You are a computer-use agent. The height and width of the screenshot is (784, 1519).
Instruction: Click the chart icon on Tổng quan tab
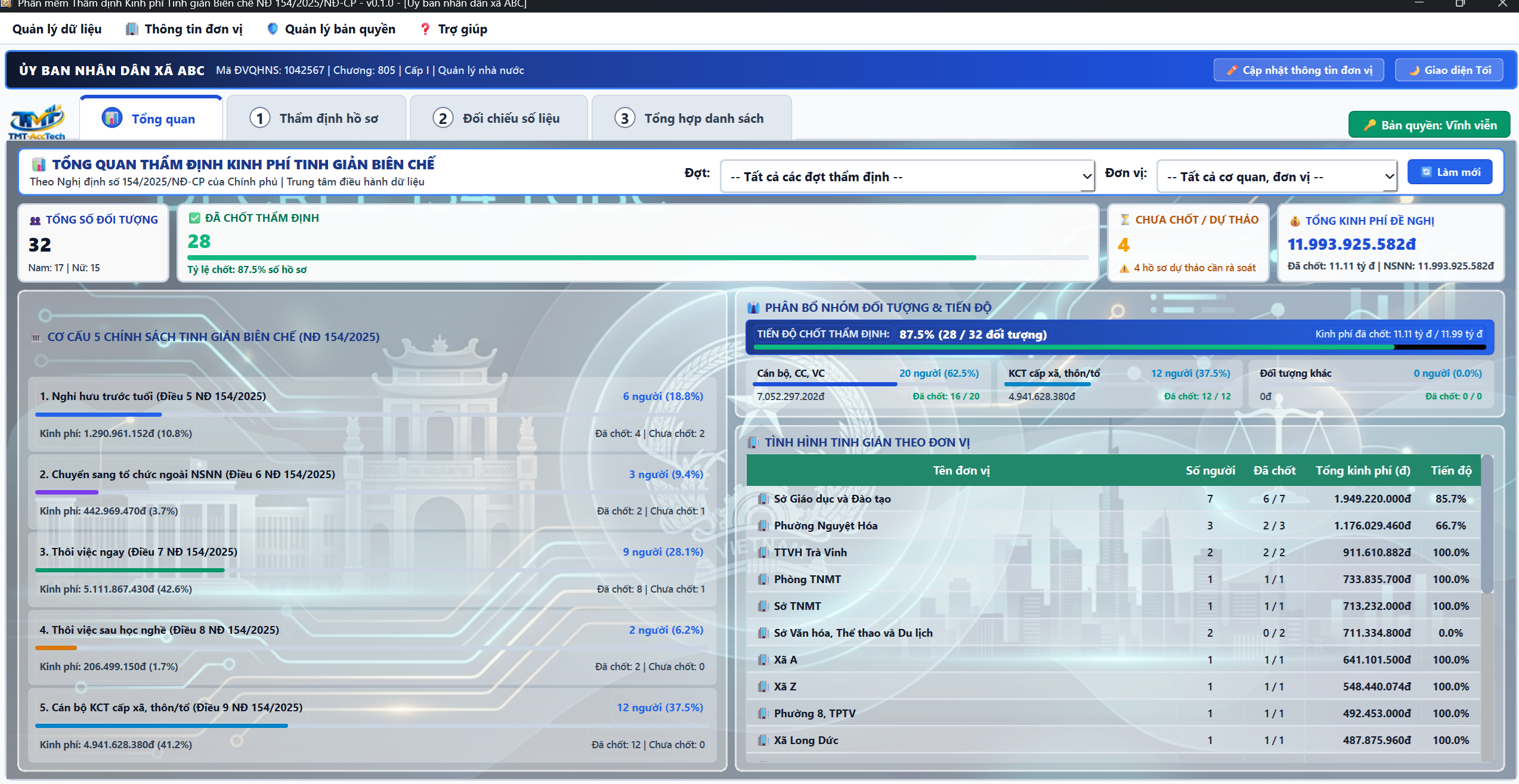tap(112, 118)
